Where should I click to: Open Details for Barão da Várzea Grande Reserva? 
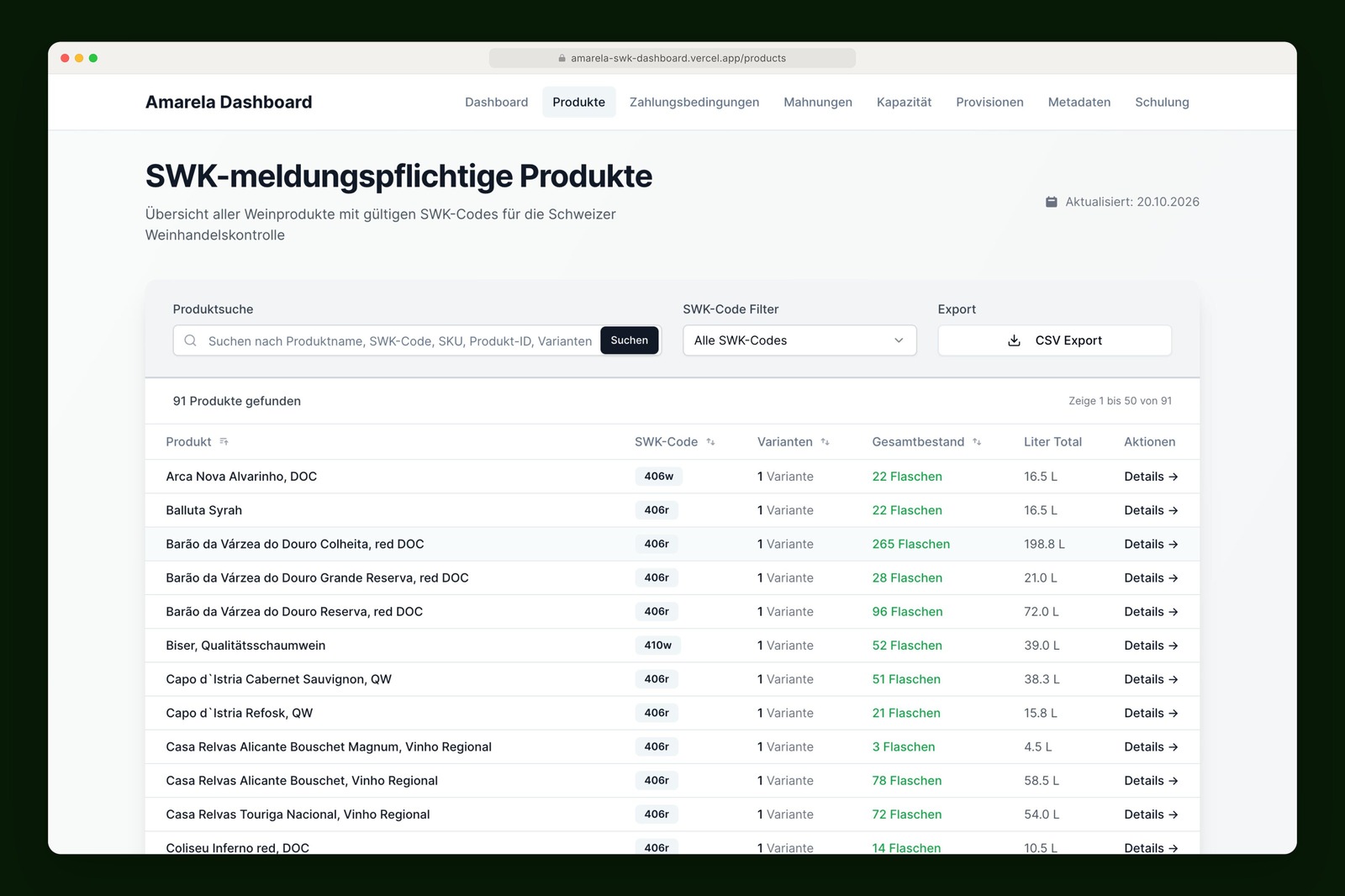(1151, 578)
